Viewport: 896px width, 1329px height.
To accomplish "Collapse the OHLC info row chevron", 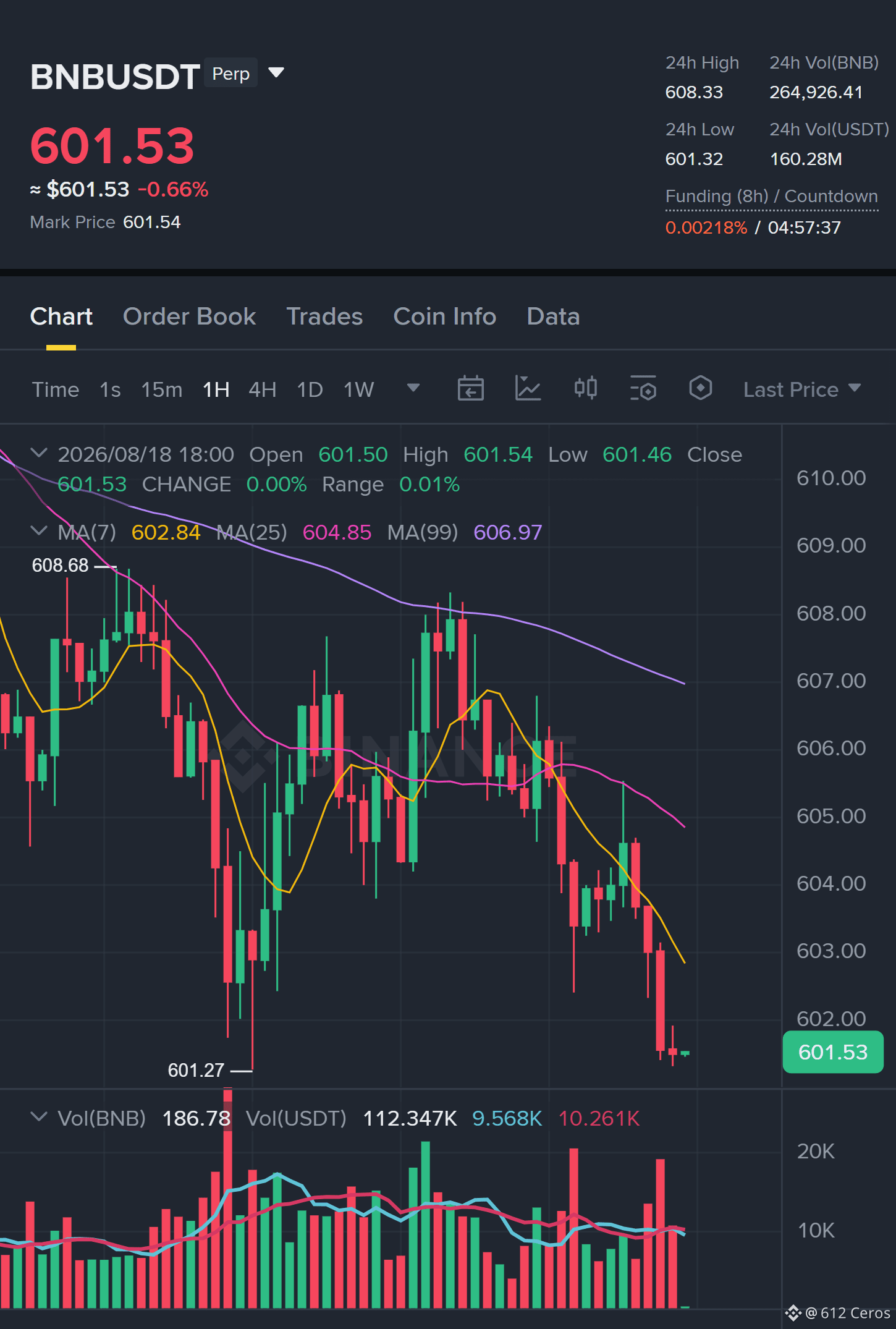I will click(39, 453).
